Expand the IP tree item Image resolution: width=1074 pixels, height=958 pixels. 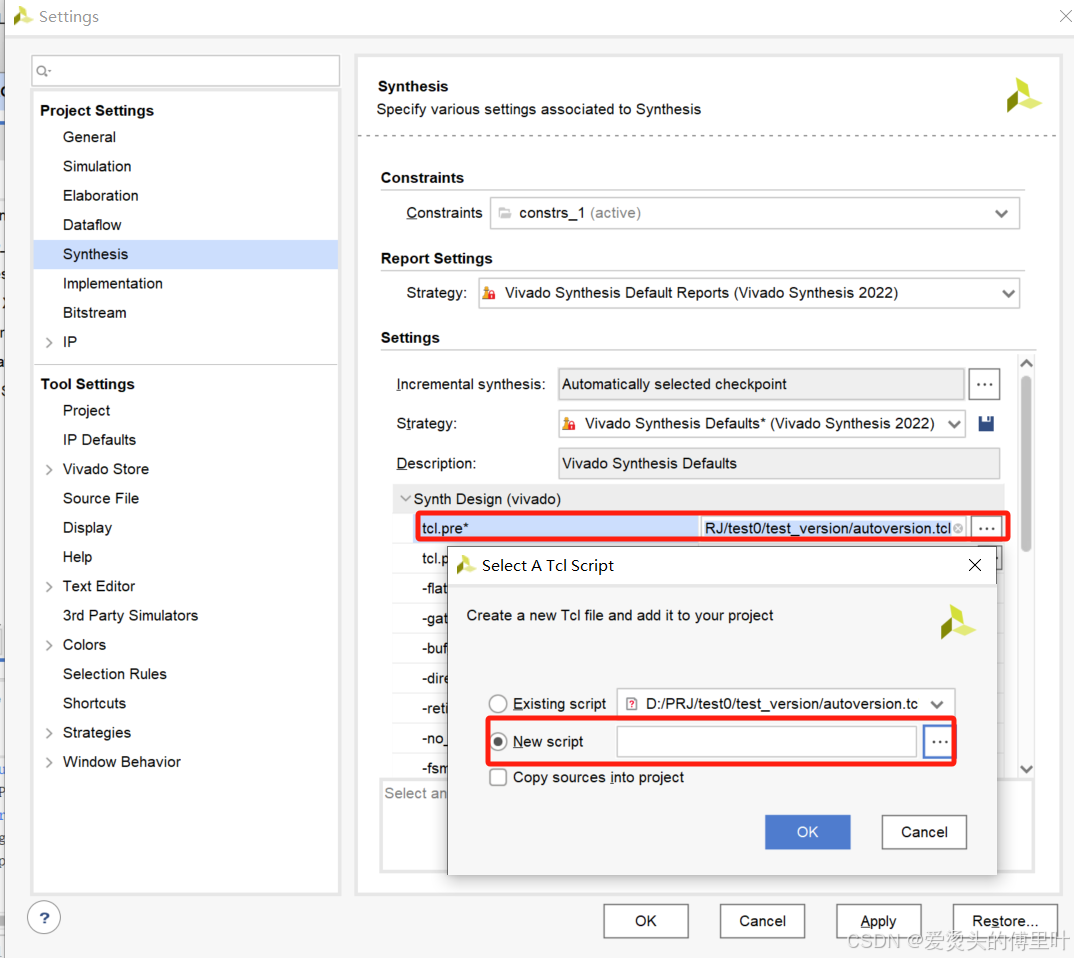point(49,342)
